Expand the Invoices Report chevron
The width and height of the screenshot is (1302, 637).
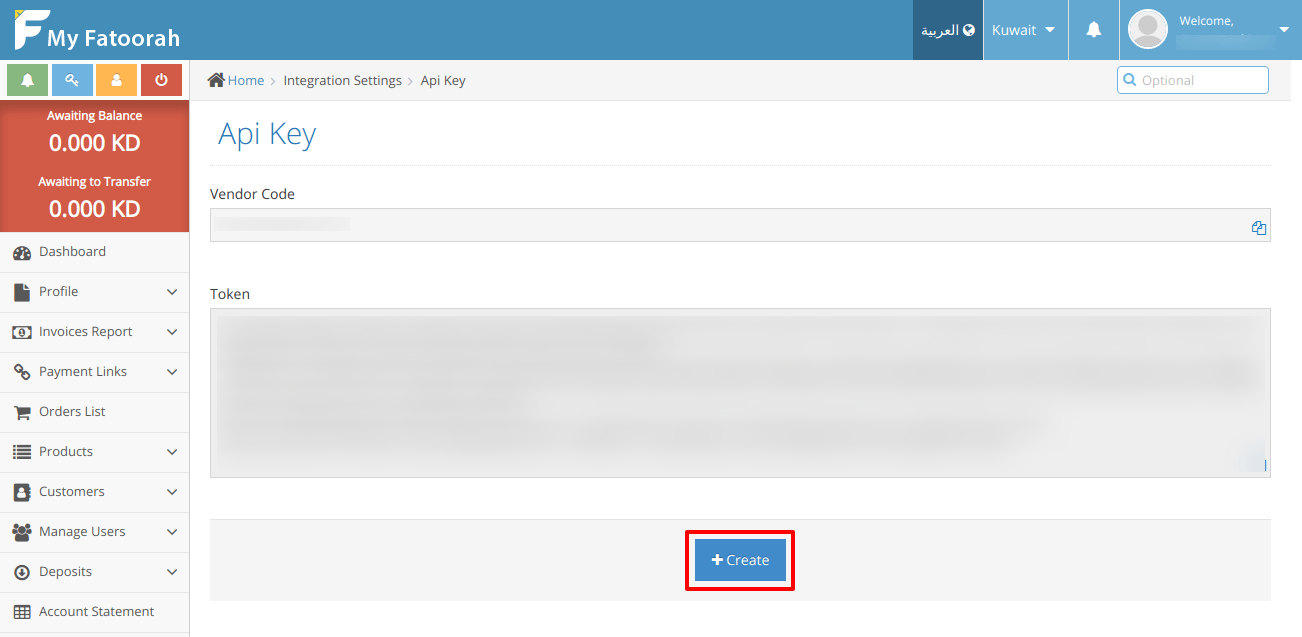[172, 332]
